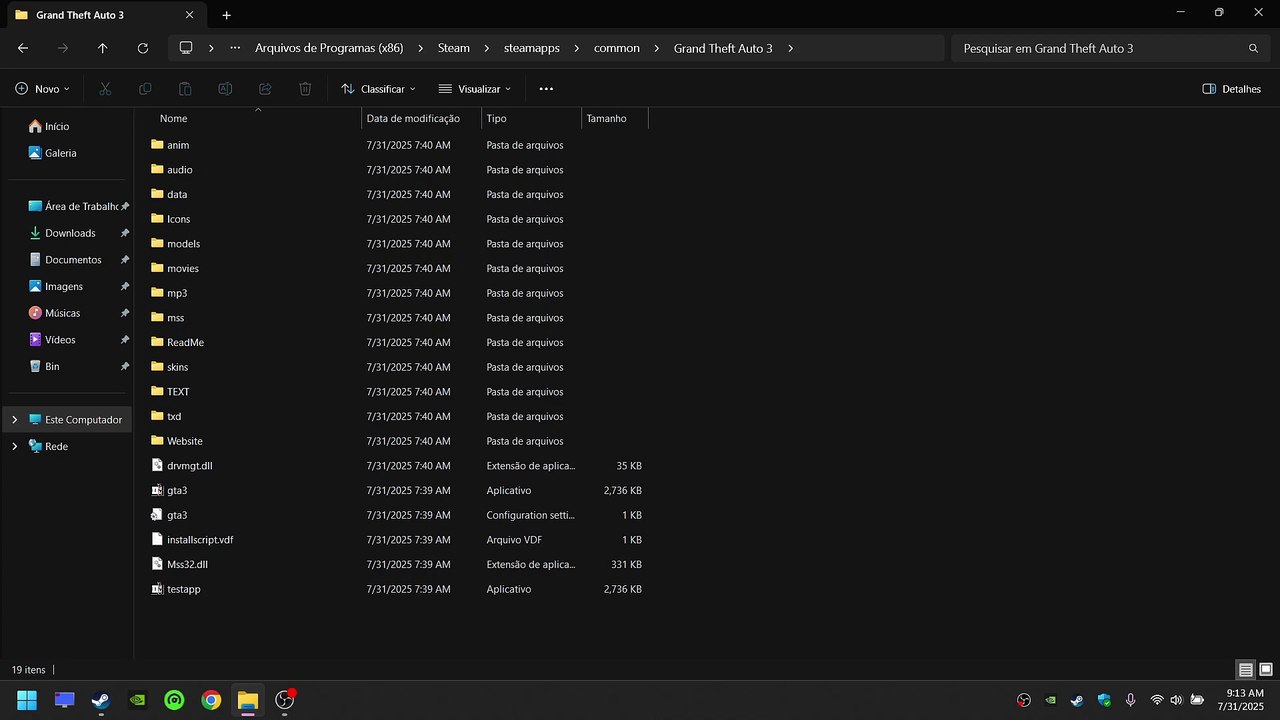Launch Google Chrome from the taskbar
The image size is (1280, 720).
click(x=211, y=700)
